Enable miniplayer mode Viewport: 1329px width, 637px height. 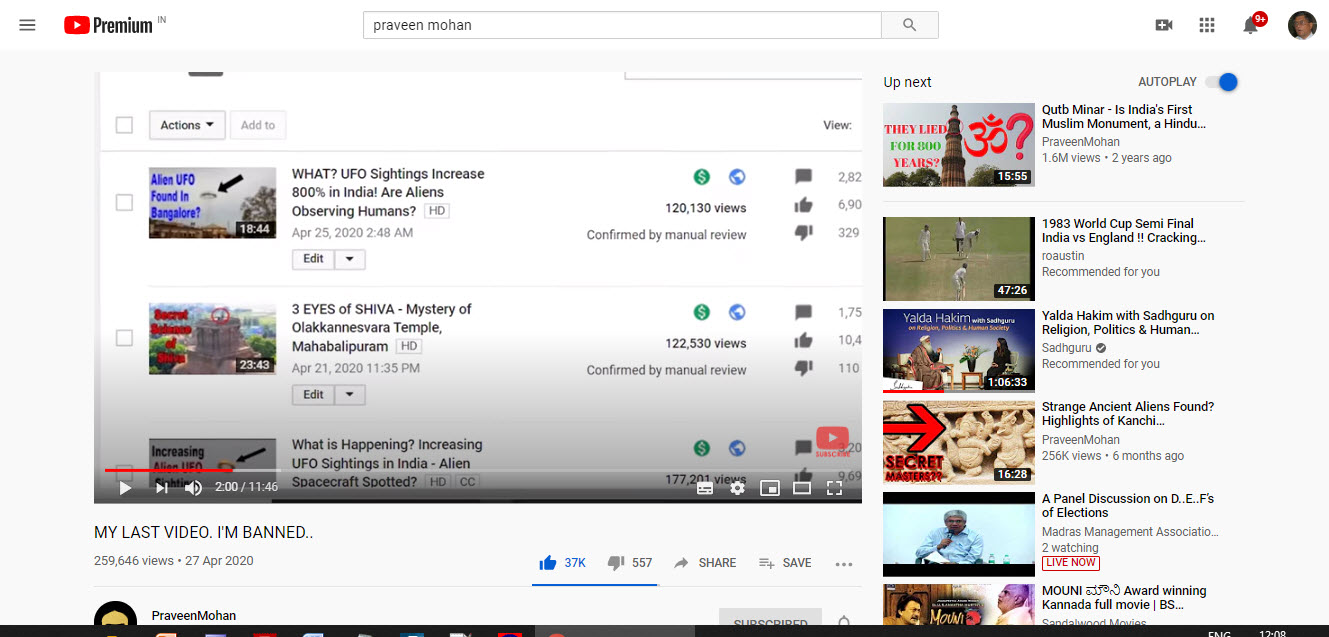[769, 488]
